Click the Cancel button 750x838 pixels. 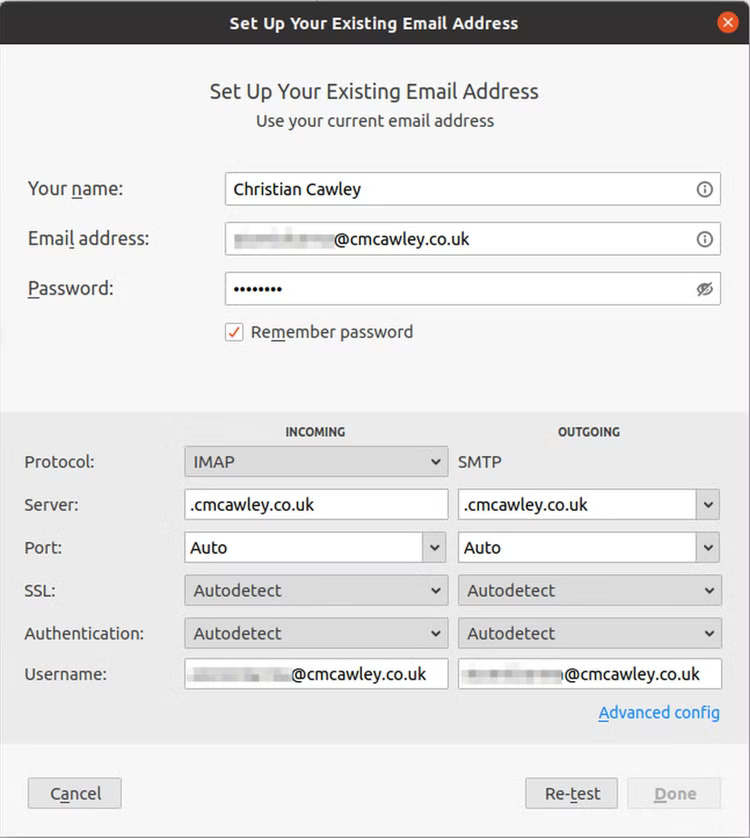point(74,793)
